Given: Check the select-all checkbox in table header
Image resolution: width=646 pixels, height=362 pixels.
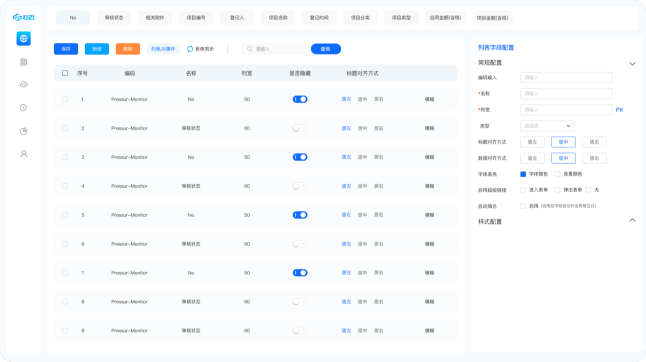Looking at the screenshot, I should [65, 73].
